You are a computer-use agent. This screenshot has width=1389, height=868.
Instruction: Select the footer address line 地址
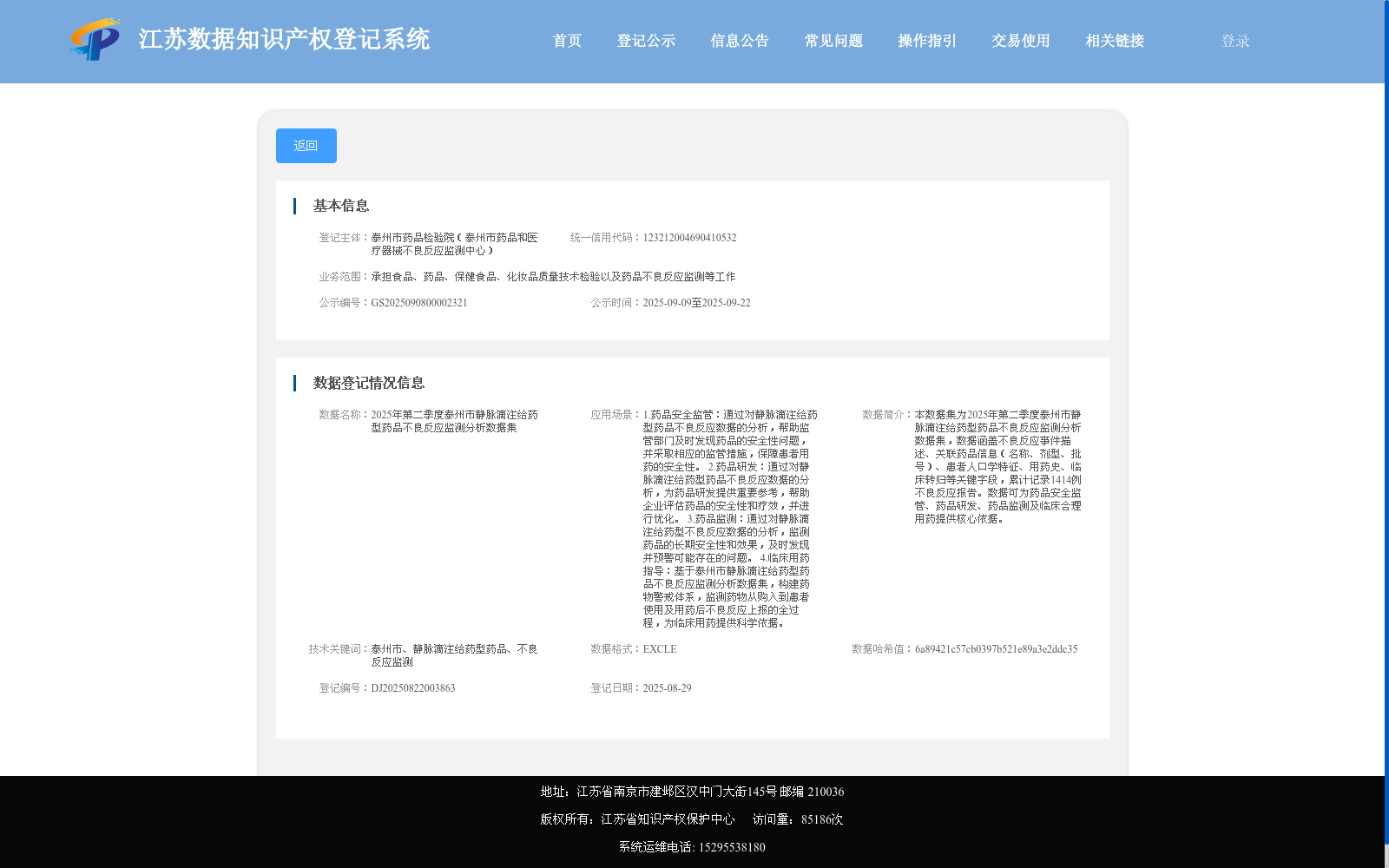[x=692, y=792]
